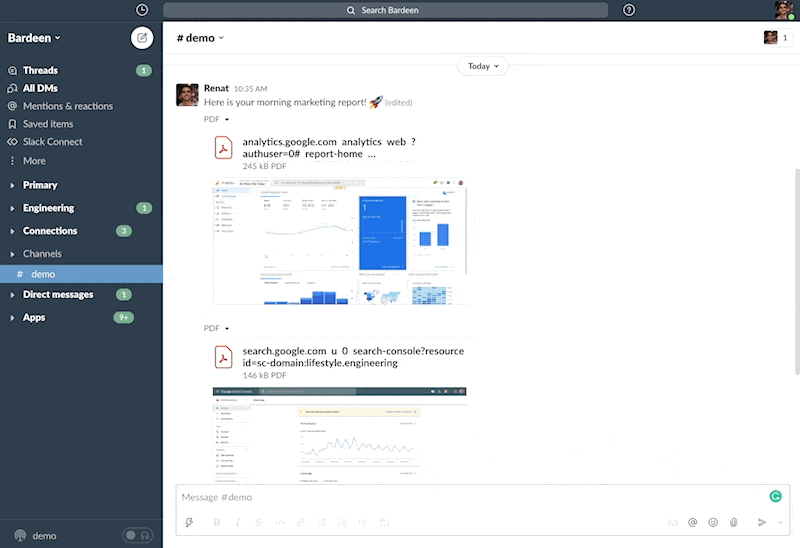Open the shortcuts lightning bolt menu
Viewport: 800px width, 548px height.
(x=189, y=522)
